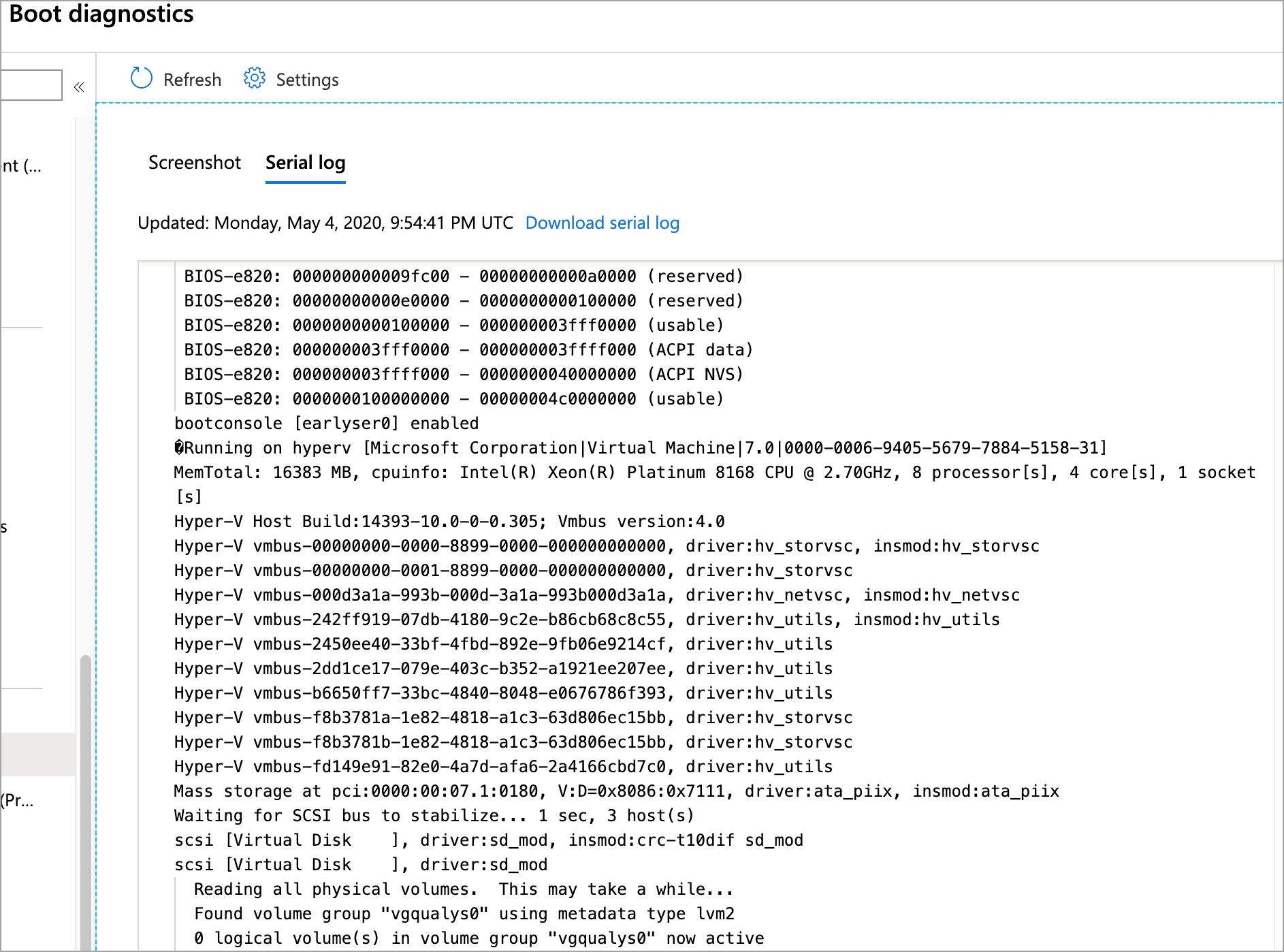This screenshot has height=952, width=1284.
Task: Click the Download serial log link
Action: pos(603,223)
